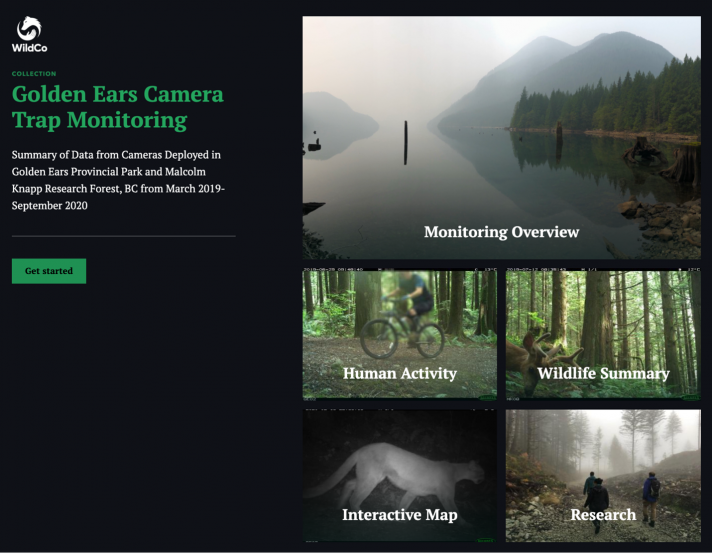The width and height of the screenshot is (712, 554).
Task: Open the Interactive Map tile
Action: coord(400,476)
